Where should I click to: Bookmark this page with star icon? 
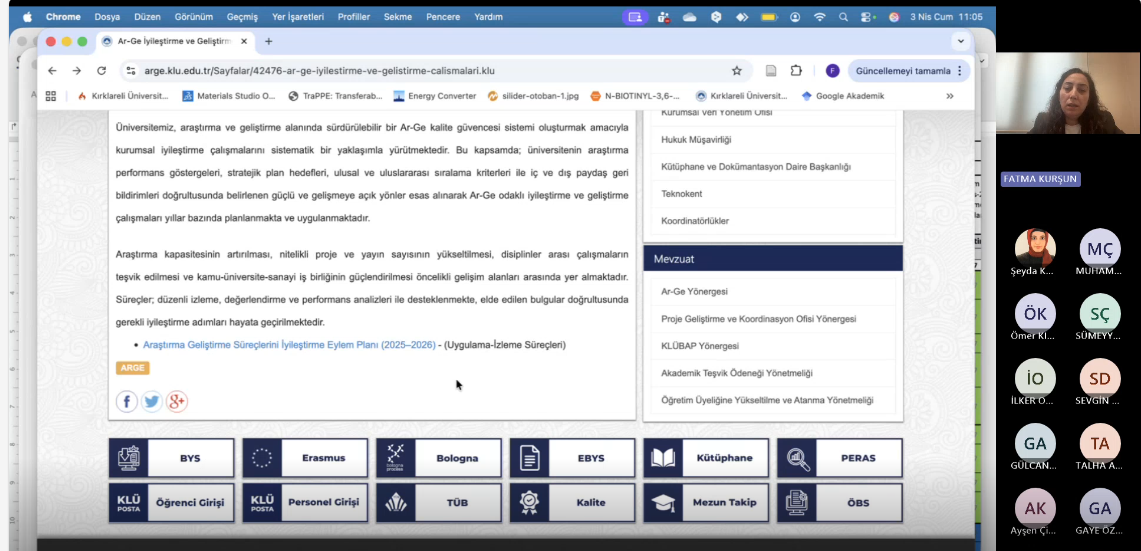[x=737, y=71]
